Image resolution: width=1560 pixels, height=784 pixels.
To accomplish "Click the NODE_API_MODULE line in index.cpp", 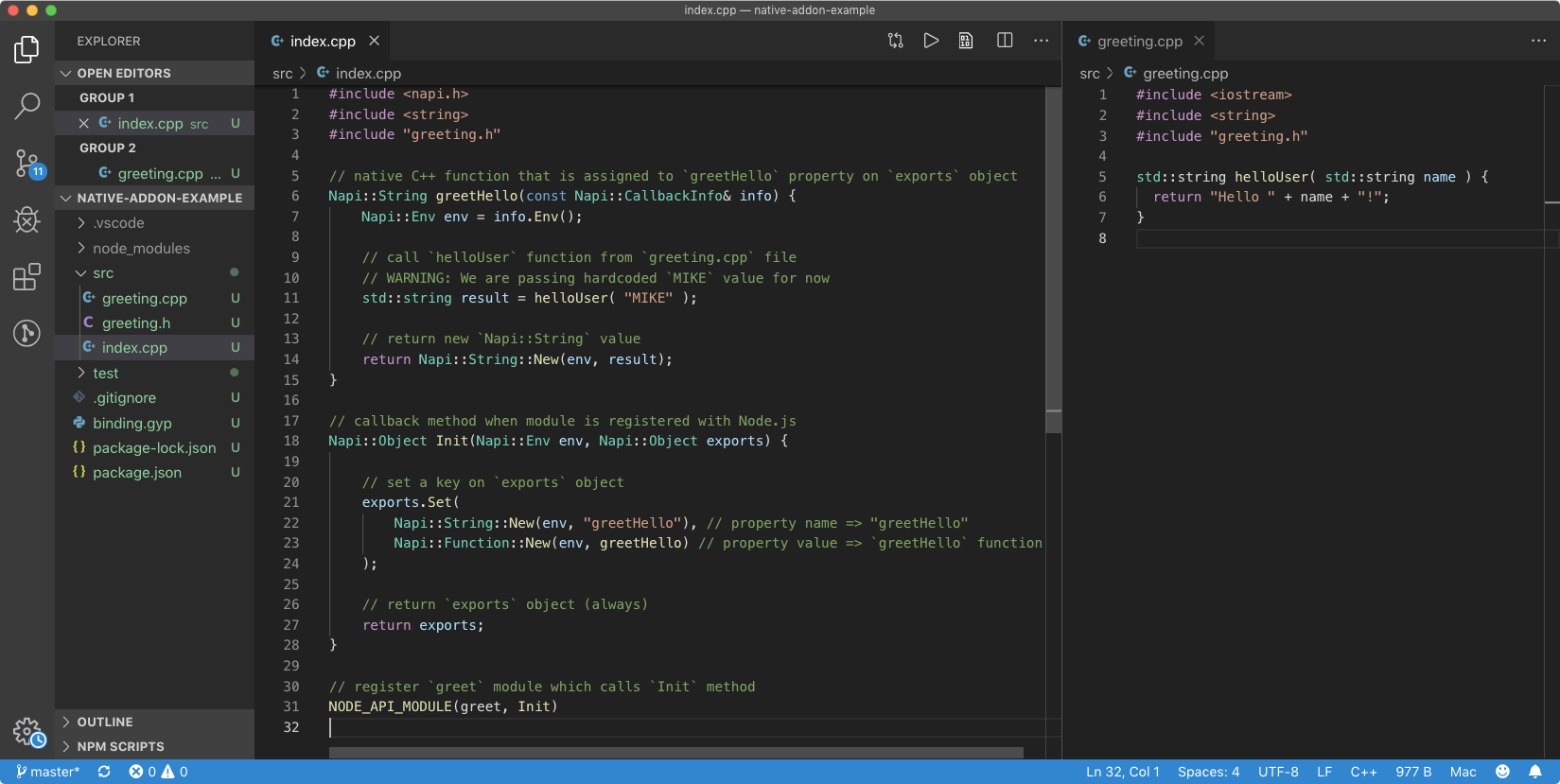I will tap(443, 706).
